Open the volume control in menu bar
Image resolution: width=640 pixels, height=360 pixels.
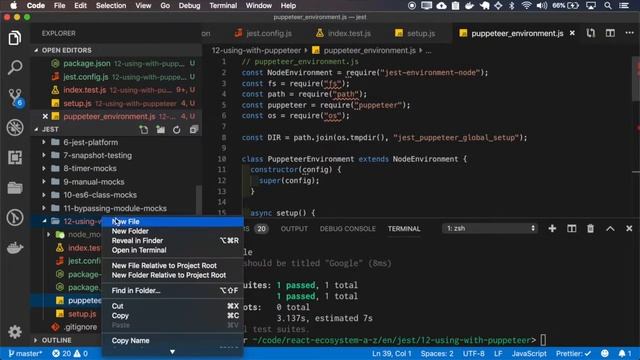pos(542,6)
